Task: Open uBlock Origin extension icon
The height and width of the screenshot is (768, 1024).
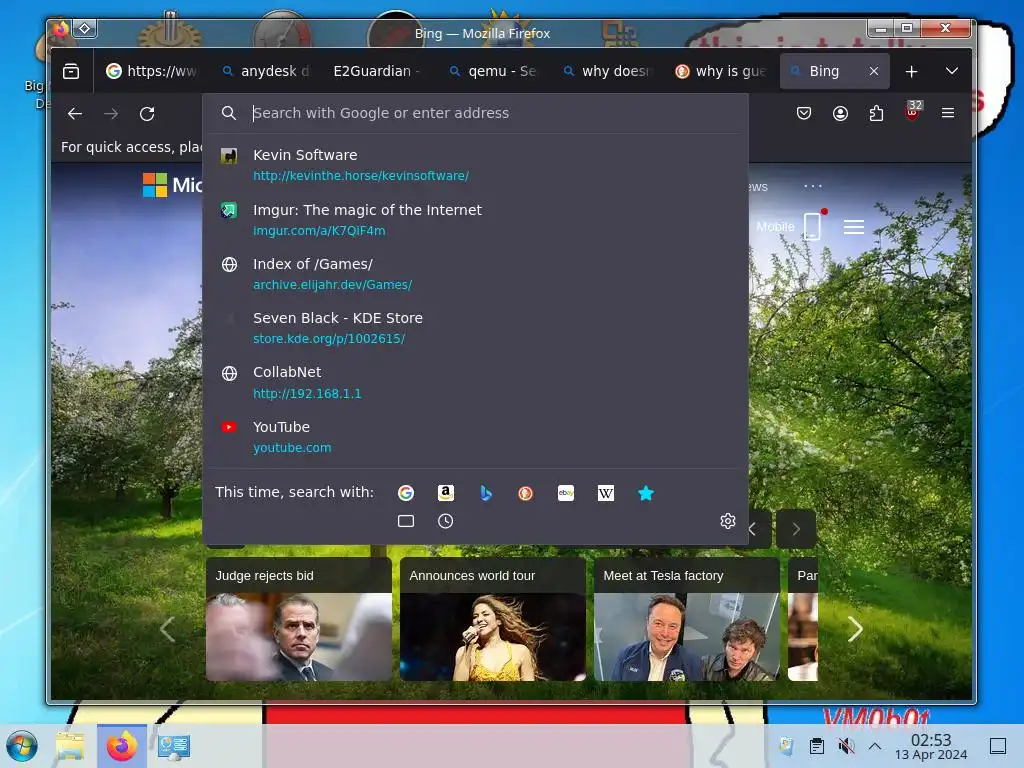Action: click(912, 112)
